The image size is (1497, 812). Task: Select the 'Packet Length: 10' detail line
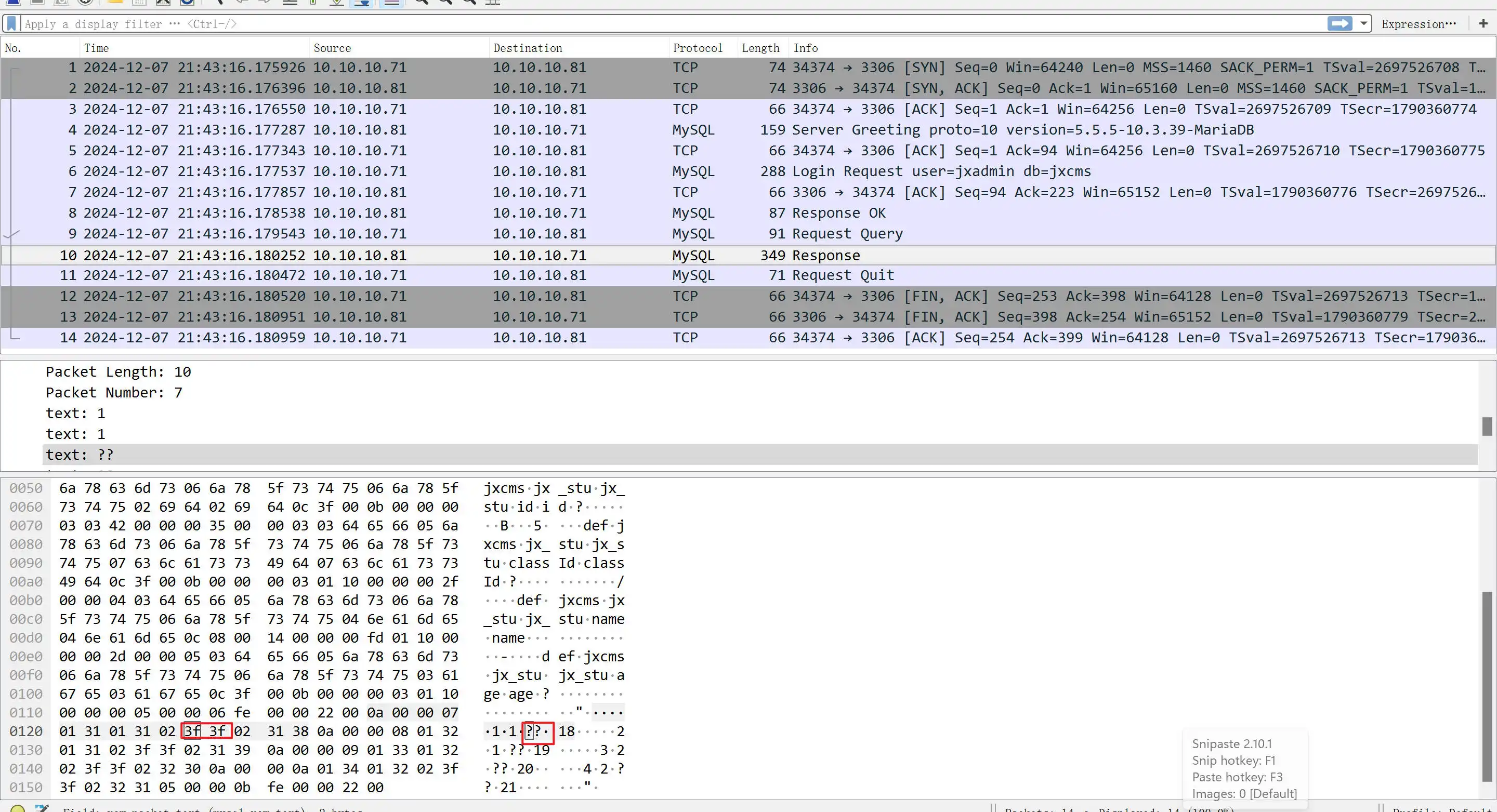coord(119,372)
